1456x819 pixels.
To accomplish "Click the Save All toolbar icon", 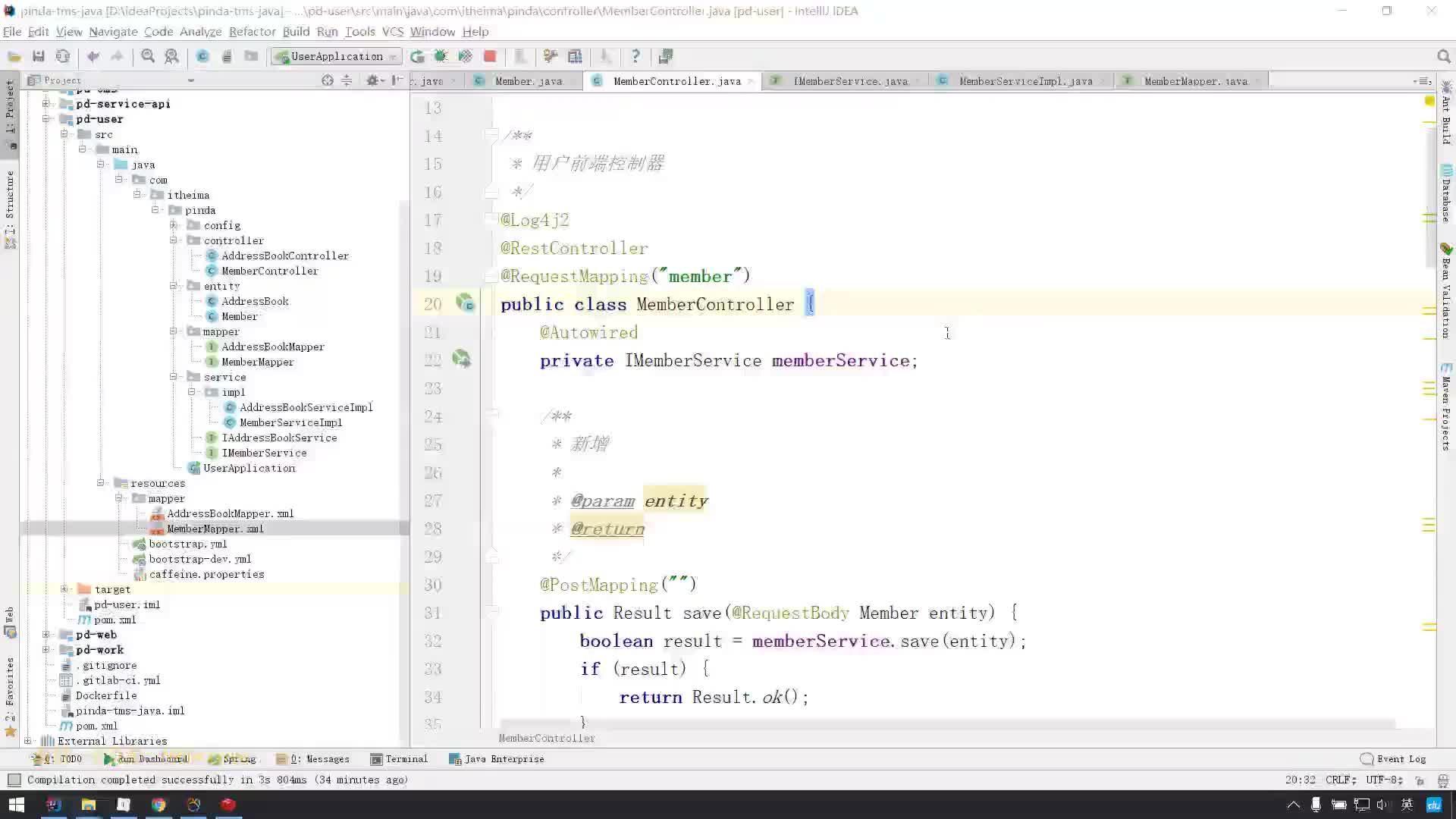I will pyautogui.click(x=39, y=56).
